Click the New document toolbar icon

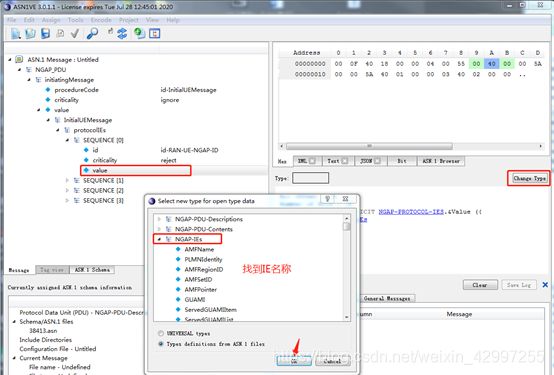click(x=16, y=34)
